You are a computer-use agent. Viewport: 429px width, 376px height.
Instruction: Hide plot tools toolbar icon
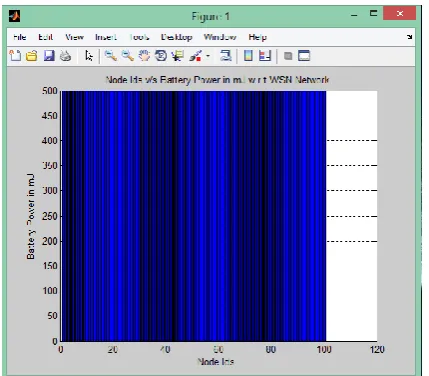click(288, 56)
